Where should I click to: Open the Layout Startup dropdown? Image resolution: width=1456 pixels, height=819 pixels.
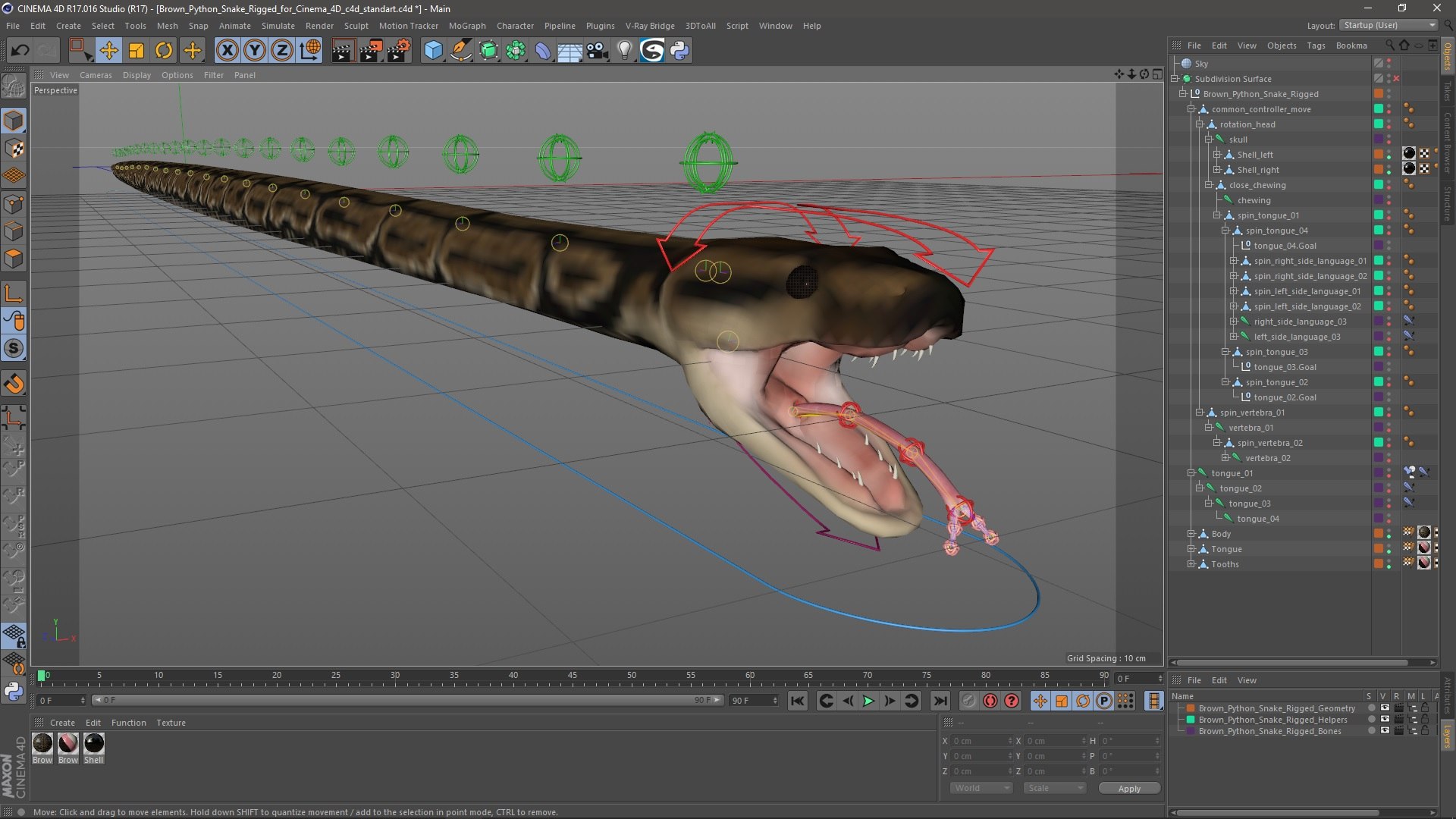(x=1389, y=25)
